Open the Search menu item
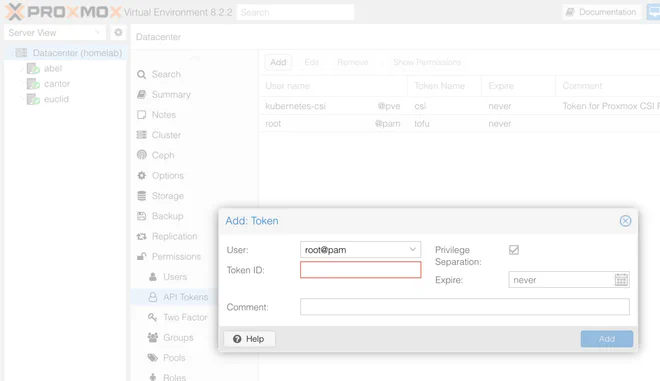 click(x=166, y=75)
